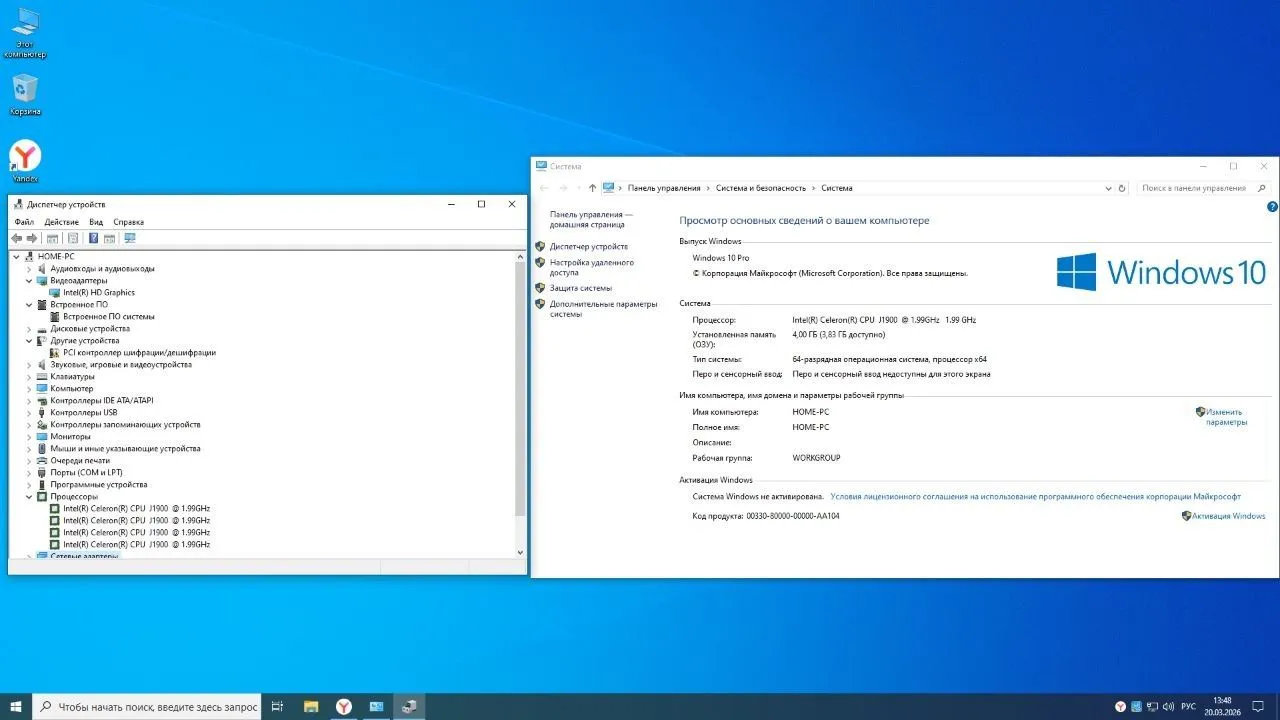The image size is (1280, 720).
Task: Expand the Контроллеры USB node
Action: tap(29, 413)
